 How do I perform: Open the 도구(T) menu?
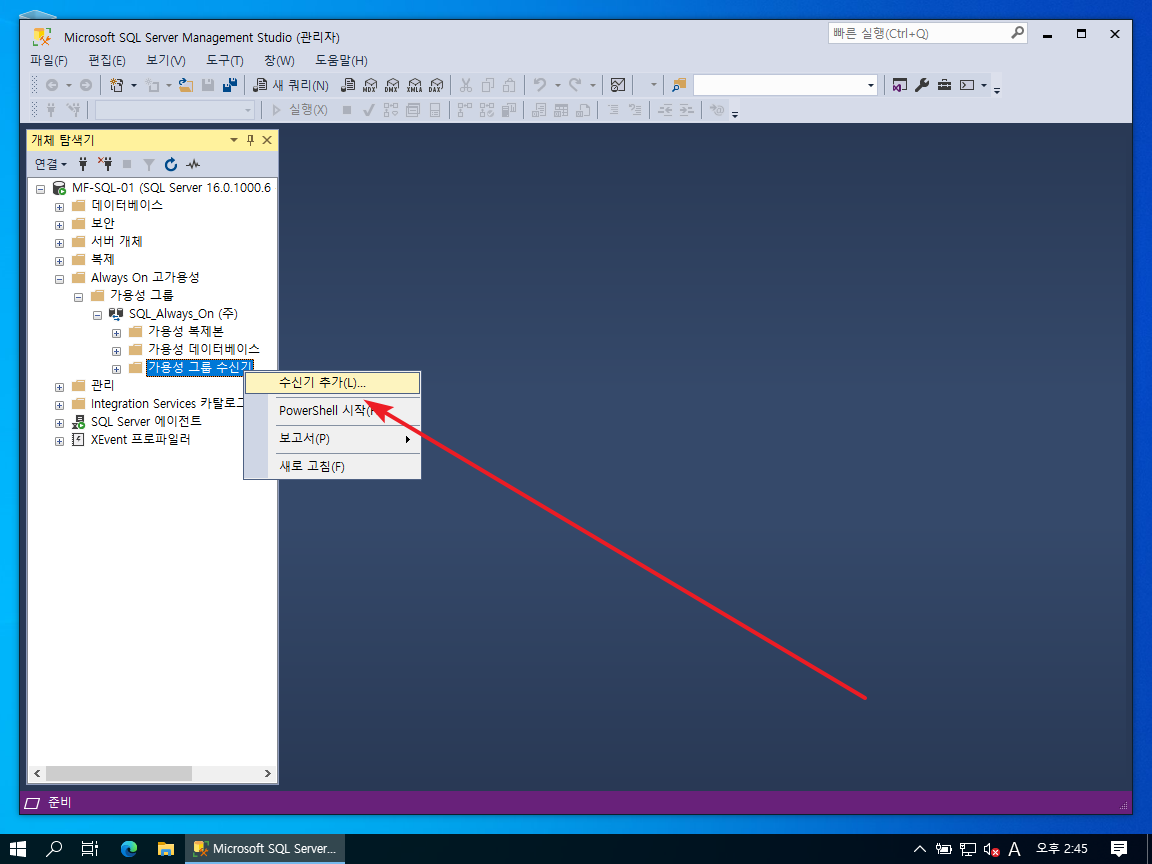tap(225, 60)
